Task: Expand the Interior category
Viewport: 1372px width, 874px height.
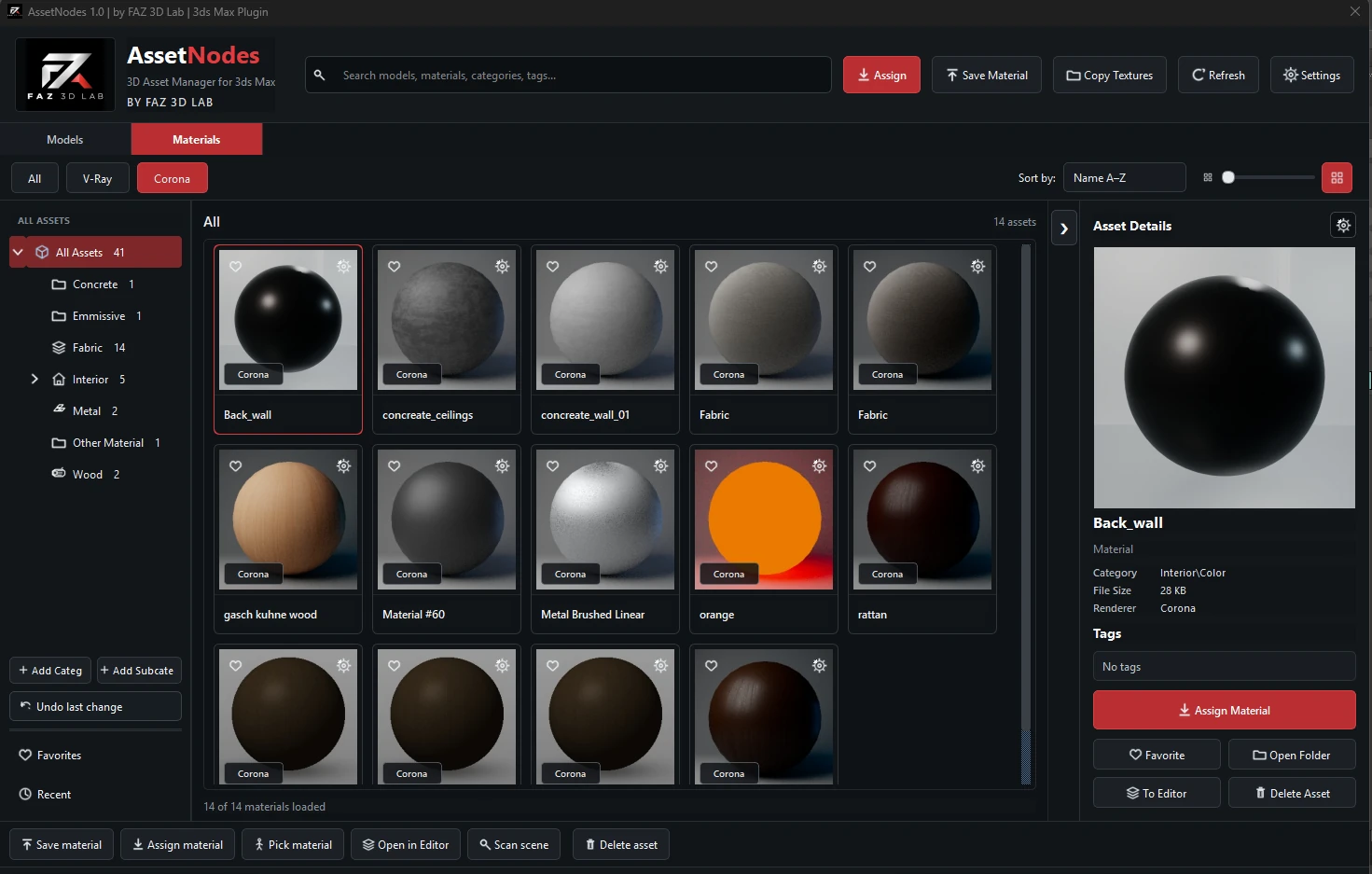Action: click(x=35, y=379)
